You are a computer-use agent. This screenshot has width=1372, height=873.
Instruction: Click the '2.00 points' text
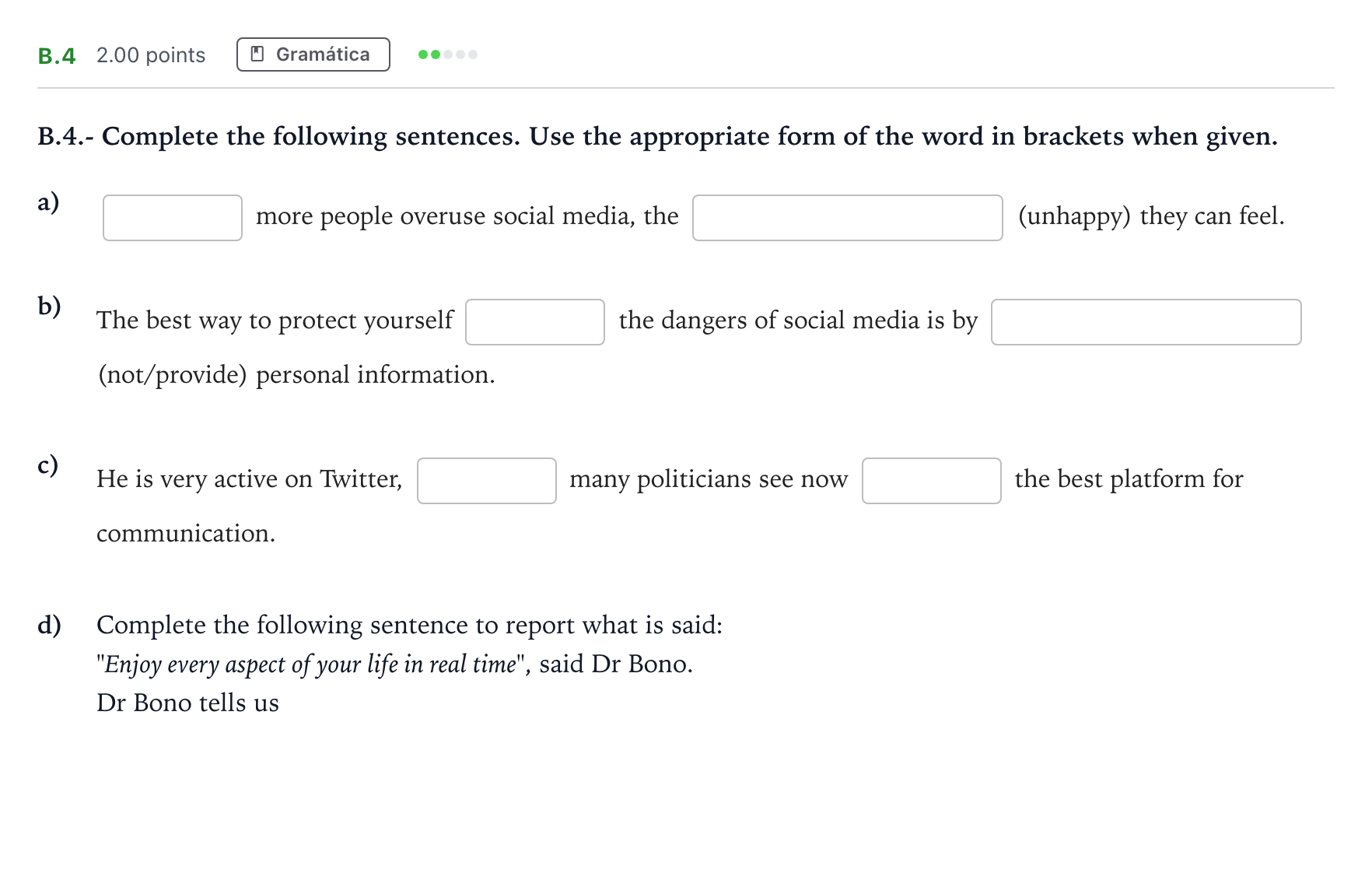[x=151, y=55]
